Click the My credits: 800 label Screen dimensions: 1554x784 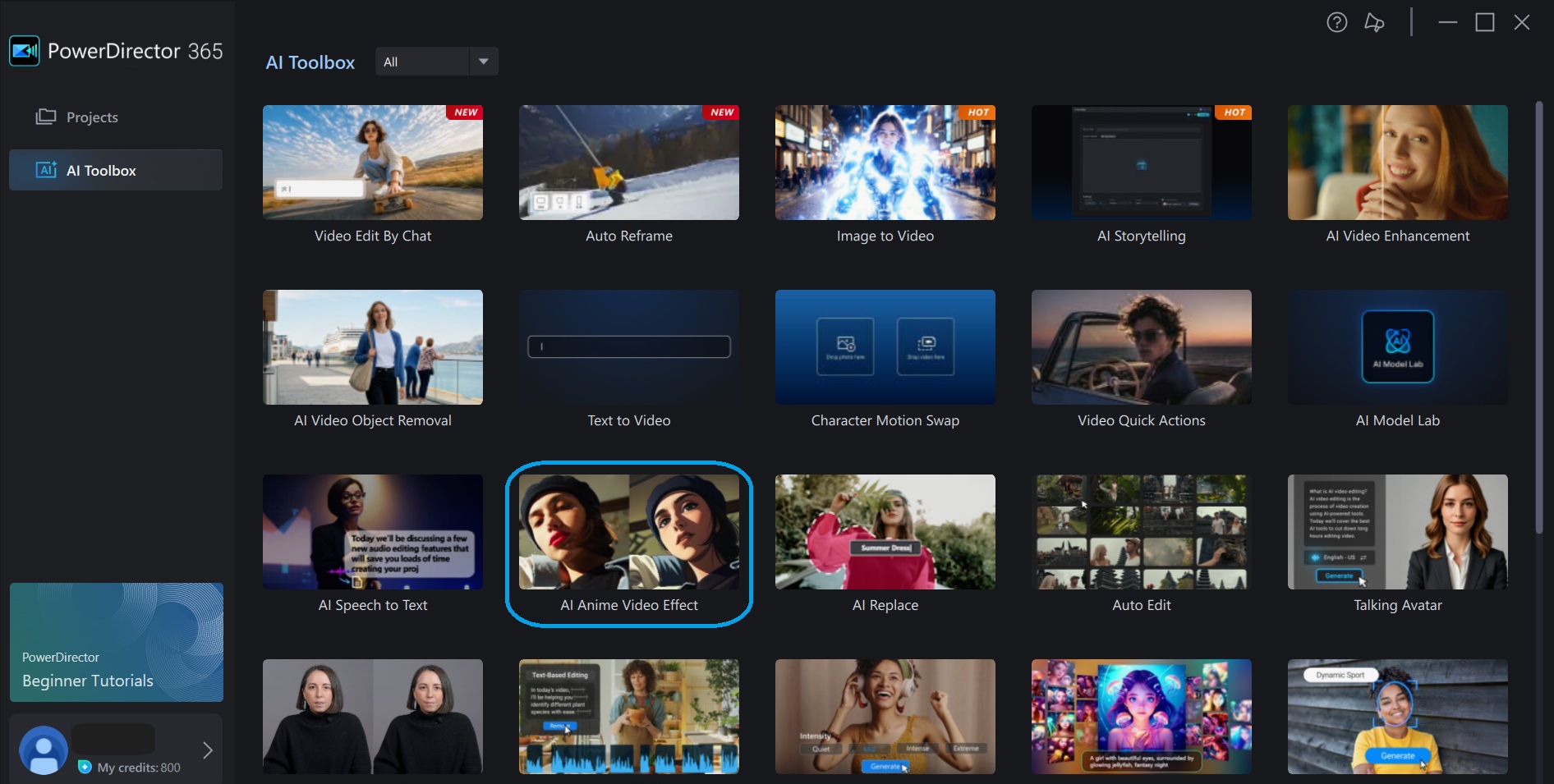pos(139,768)
